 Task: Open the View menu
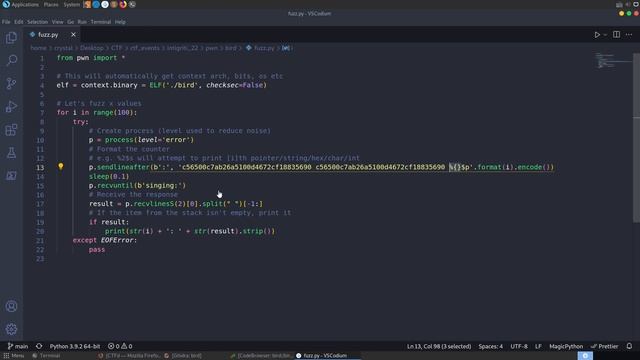click(x=58, y=22)
